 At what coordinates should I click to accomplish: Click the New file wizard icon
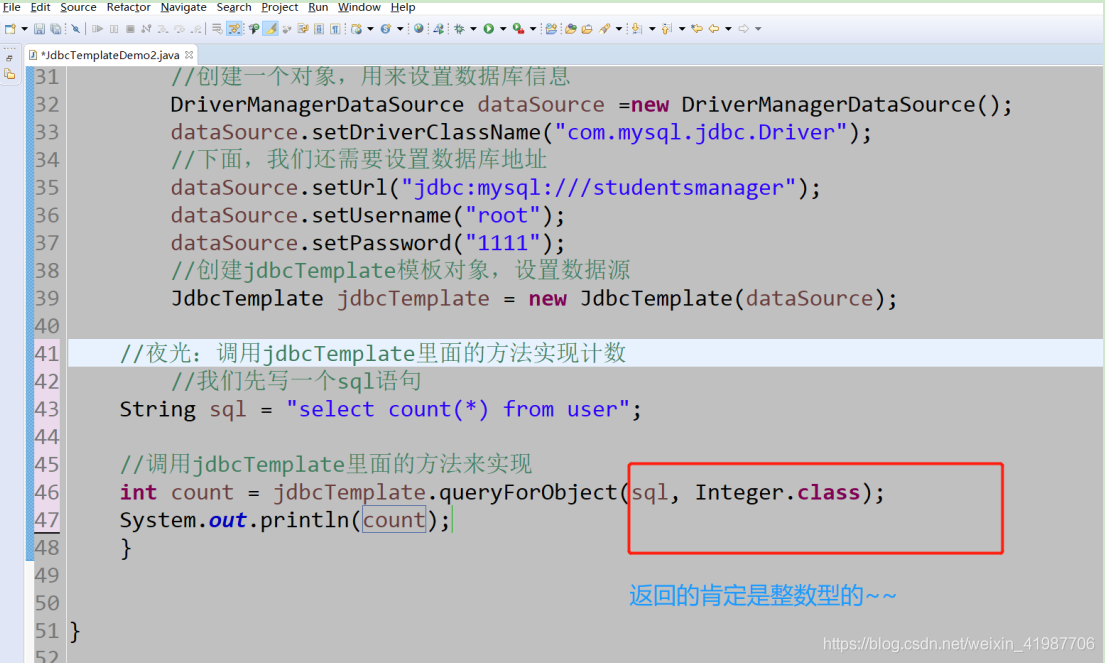point(10,29)
